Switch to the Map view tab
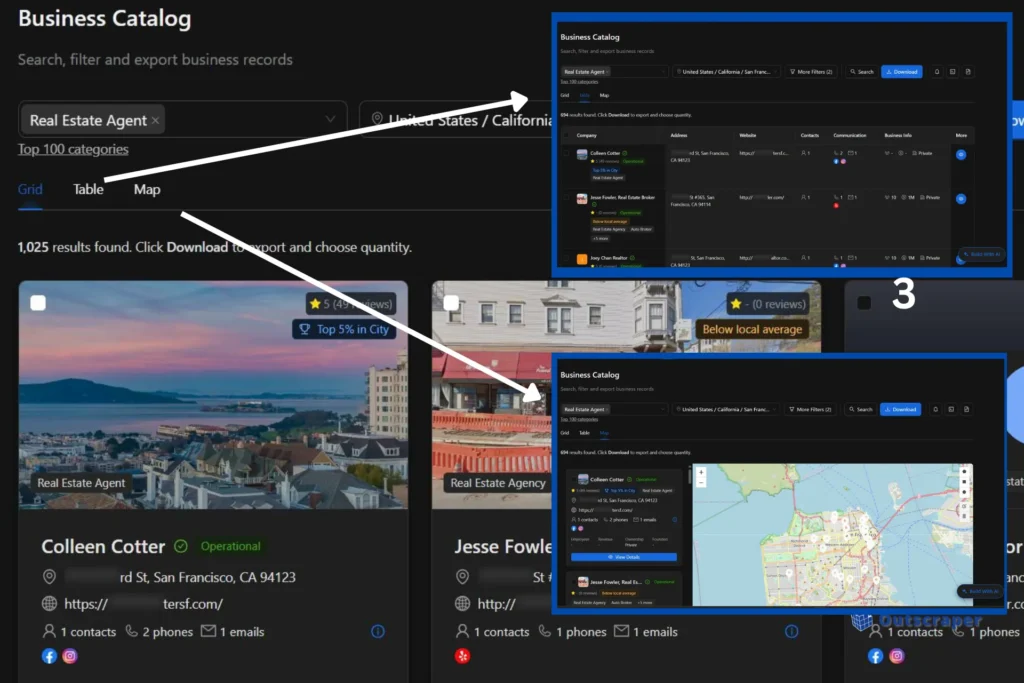1024x683 pixels. [147, 189]
